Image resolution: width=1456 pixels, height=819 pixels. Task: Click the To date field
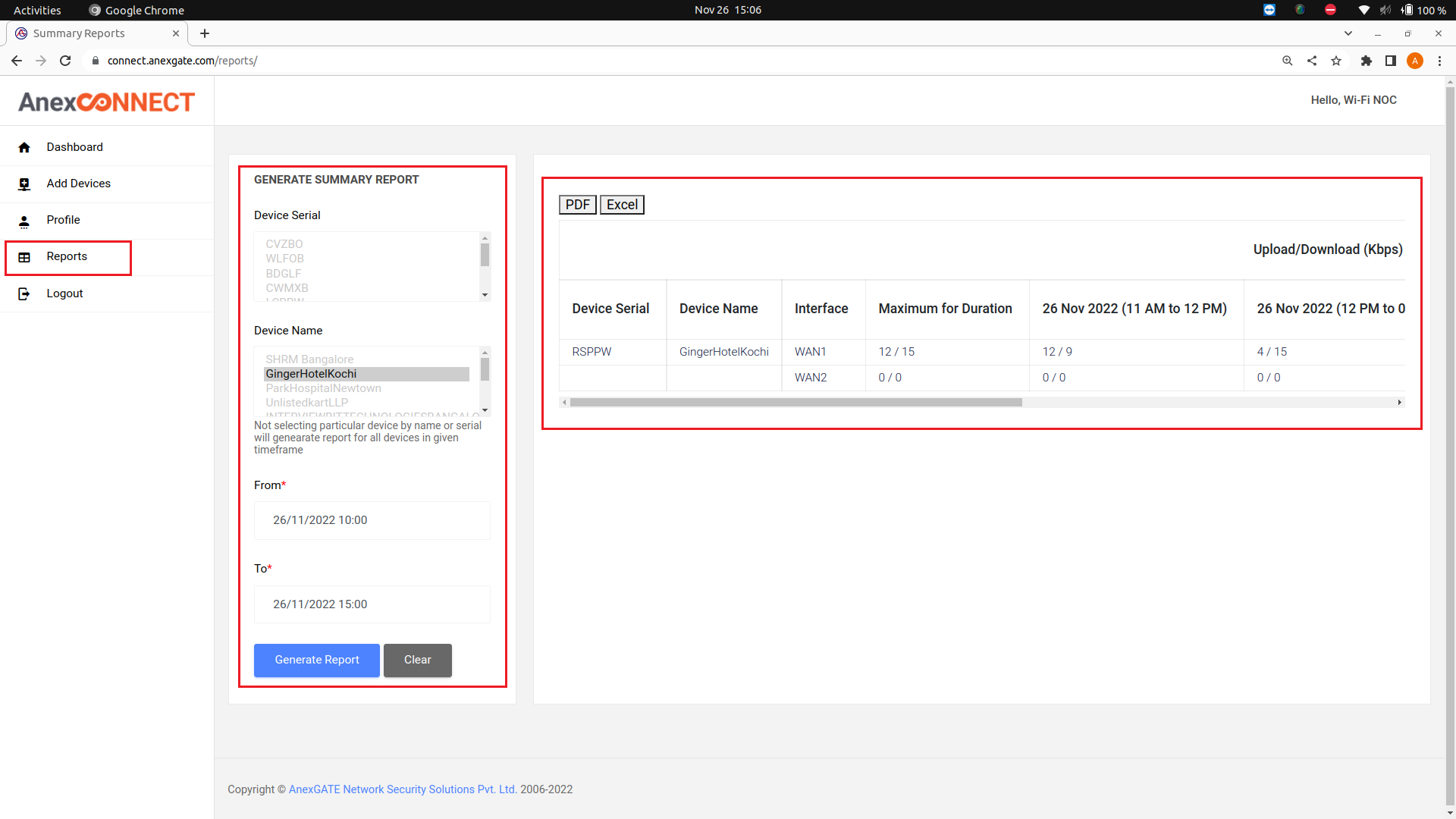[372, 604]
